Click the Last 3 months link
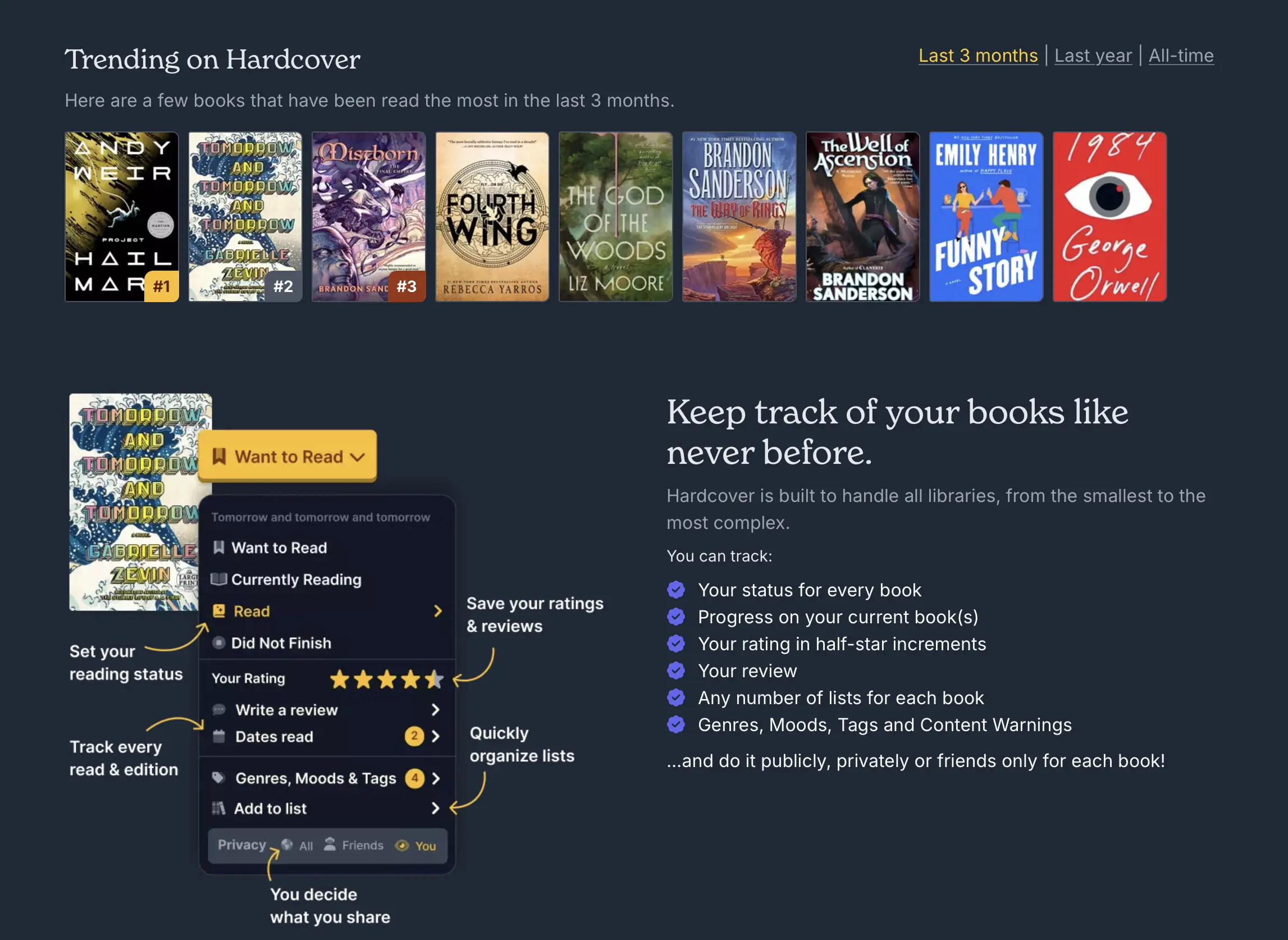Image resolution: width=1288 pixels, height=940 pixels. (978, 56)
